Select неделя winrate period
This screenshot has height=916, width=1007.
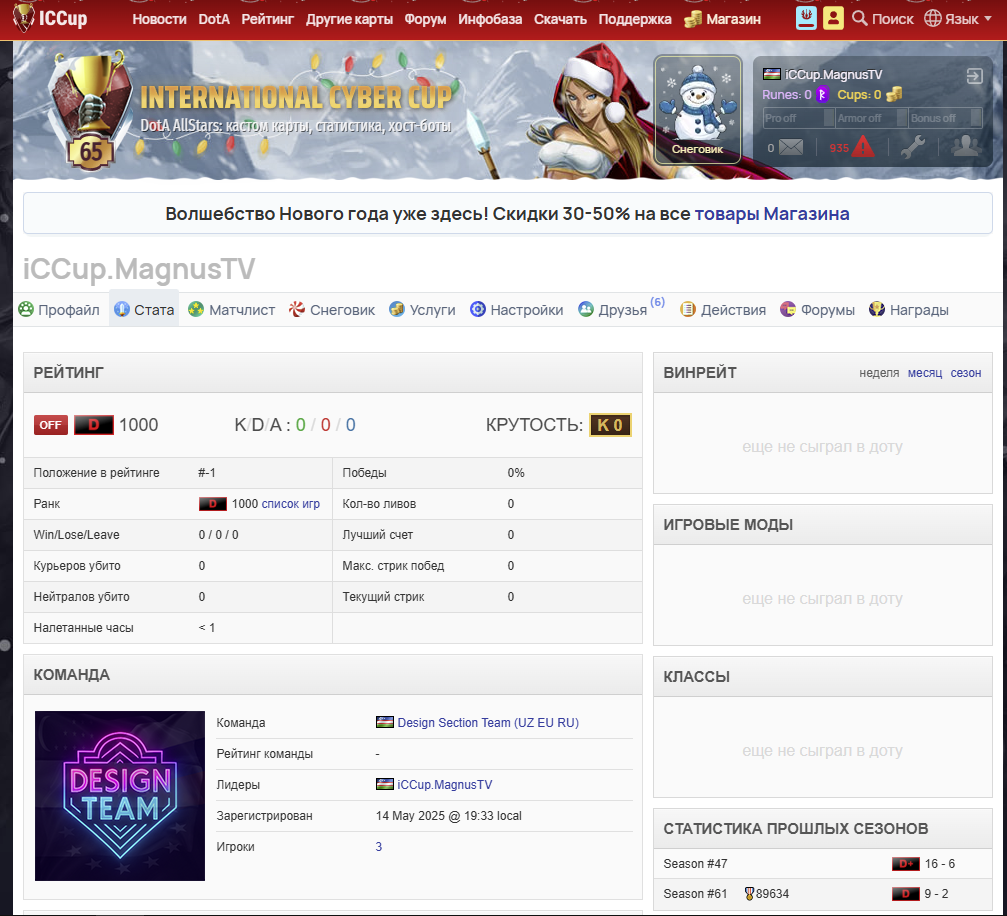coord(879,373)
